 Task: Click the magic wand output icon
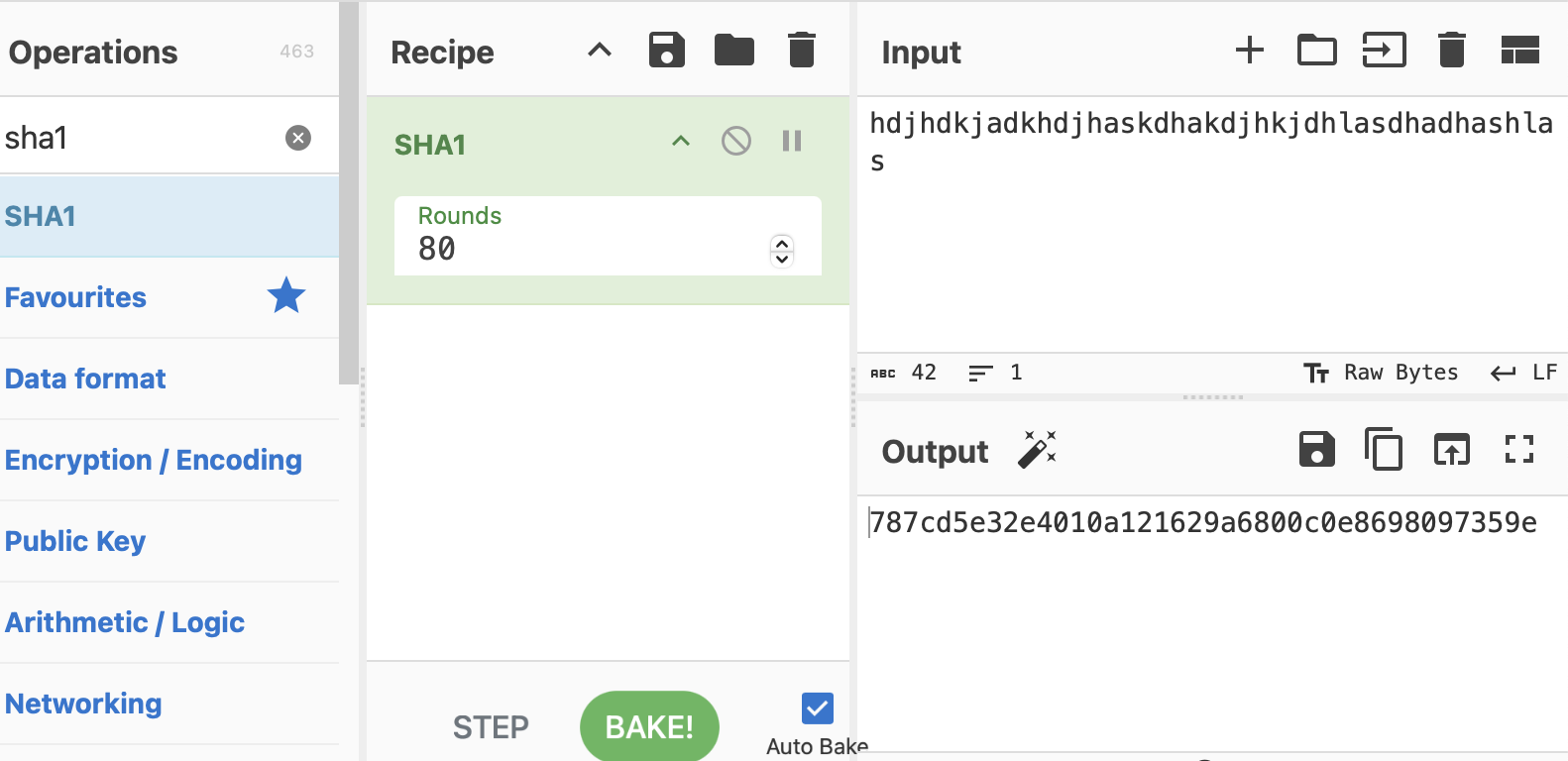[x=1037, y=450]
